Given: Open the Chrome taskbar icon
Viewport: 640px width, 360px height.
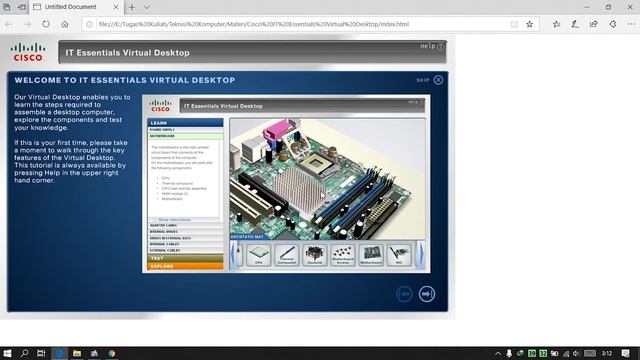Looking at the screenshot, I should tap(111, 353).
